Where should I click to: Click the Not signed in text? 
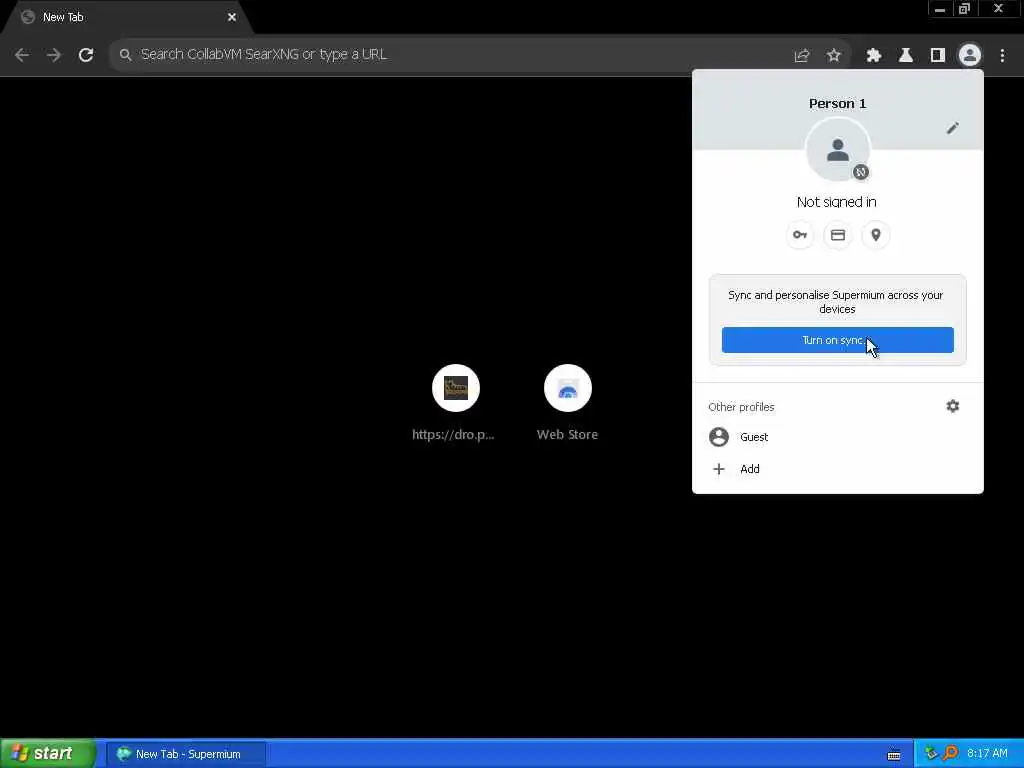[837, 202]
